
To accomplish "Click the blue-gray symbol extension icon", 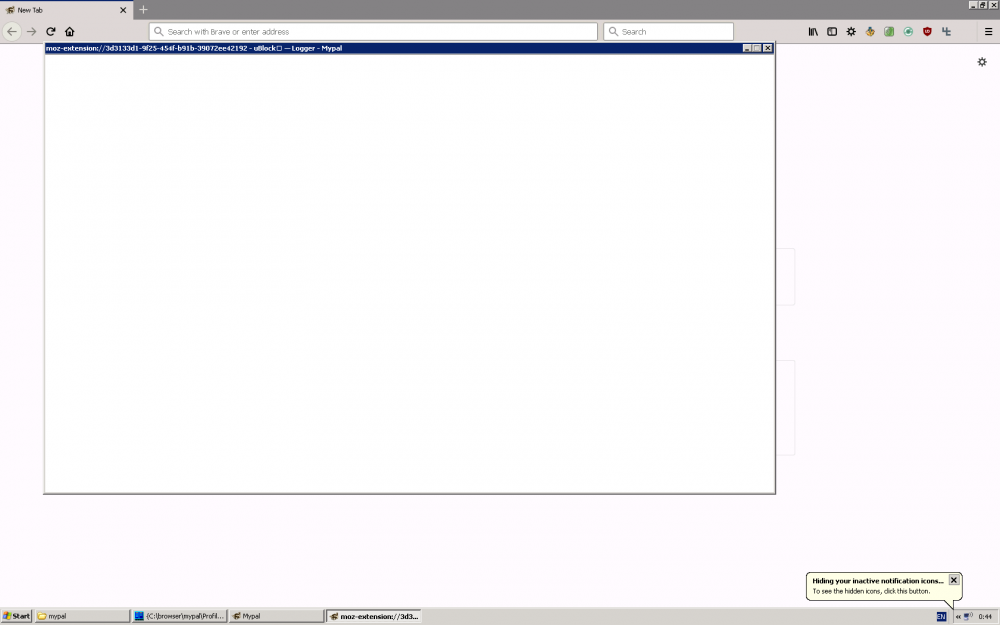I will 946,31.
